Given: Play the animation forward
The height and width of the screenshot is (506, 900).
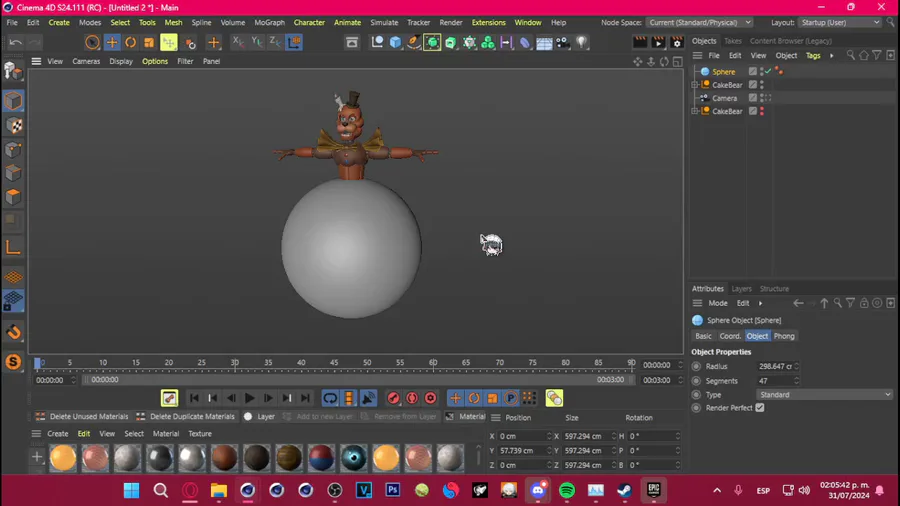Looking at the screenshot, I should [250, 398].
